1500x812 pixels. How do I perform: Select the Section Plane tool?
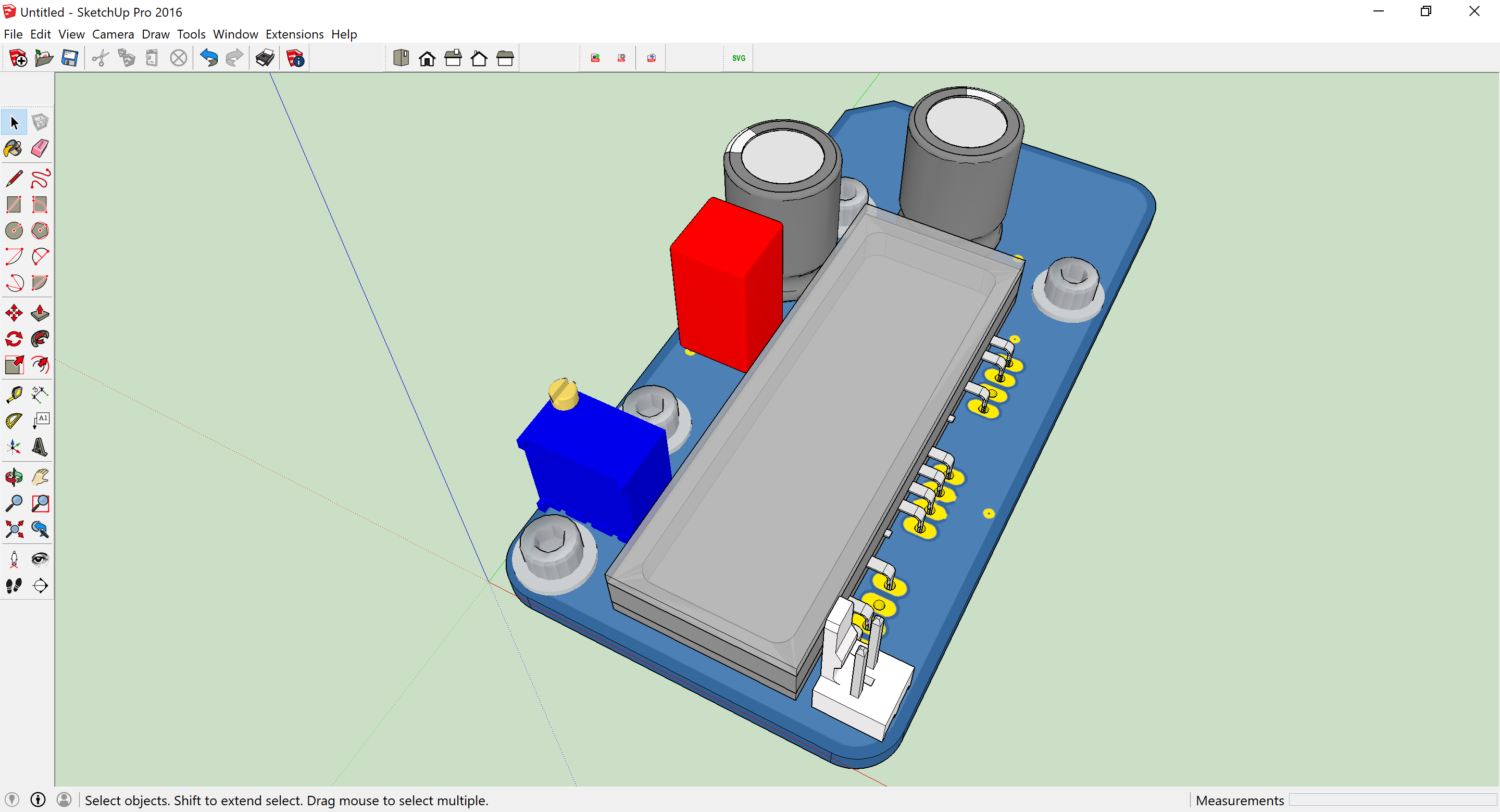point(40,586)
